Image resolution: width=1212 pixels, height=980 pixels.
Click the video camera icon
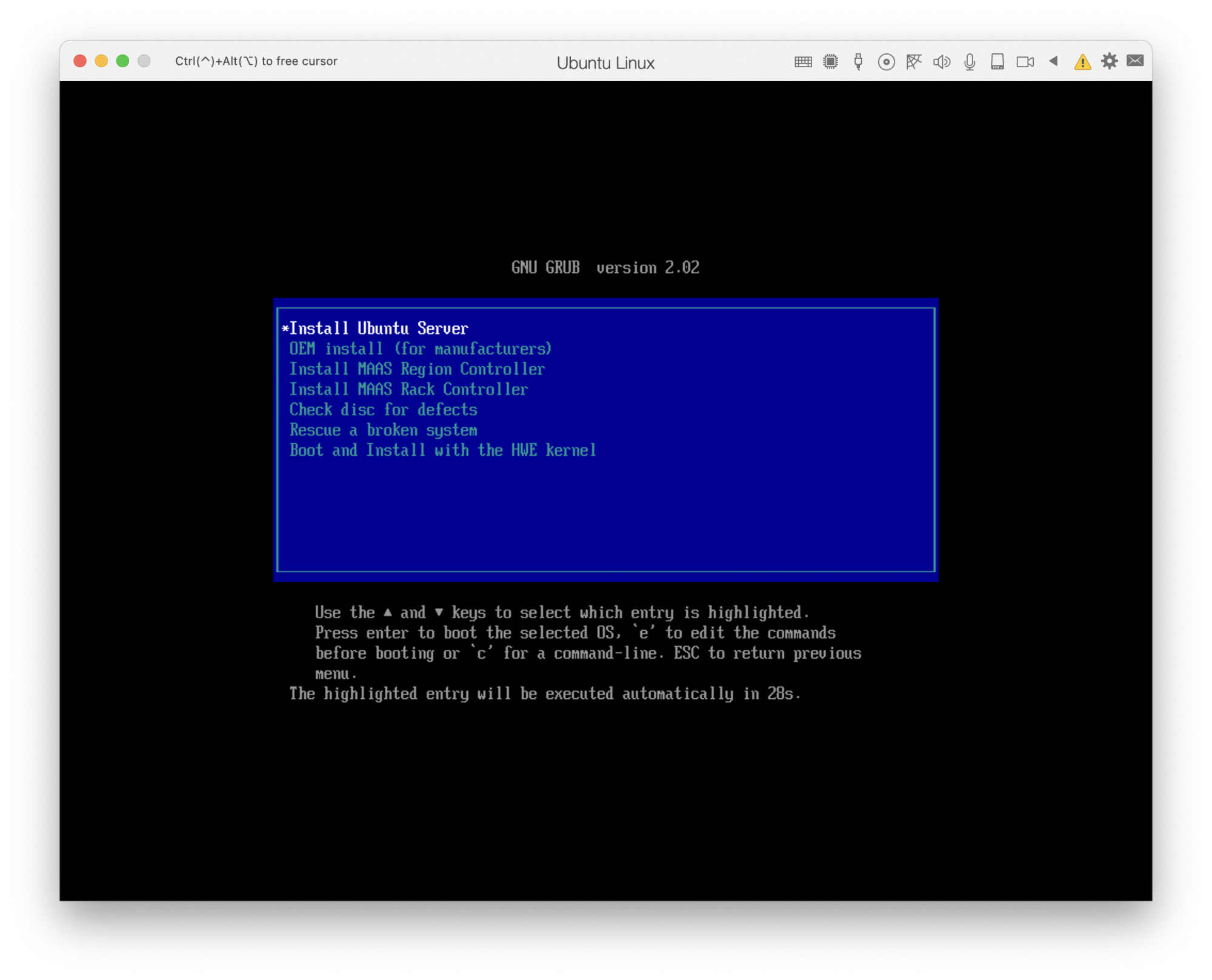(x=1025, y=62)
